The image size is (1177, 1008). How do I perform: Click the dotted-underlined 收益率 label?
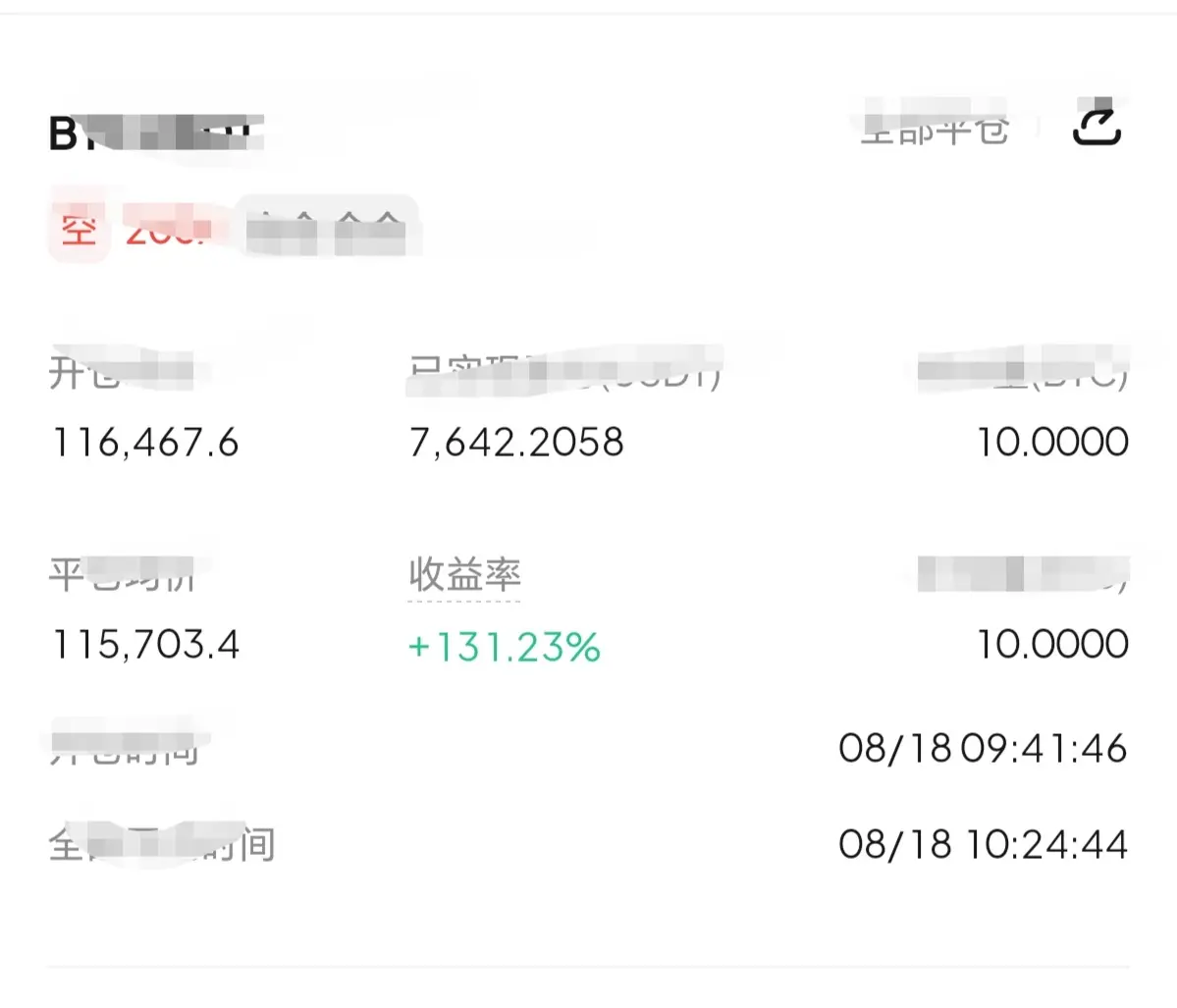(x=464, y=574)
